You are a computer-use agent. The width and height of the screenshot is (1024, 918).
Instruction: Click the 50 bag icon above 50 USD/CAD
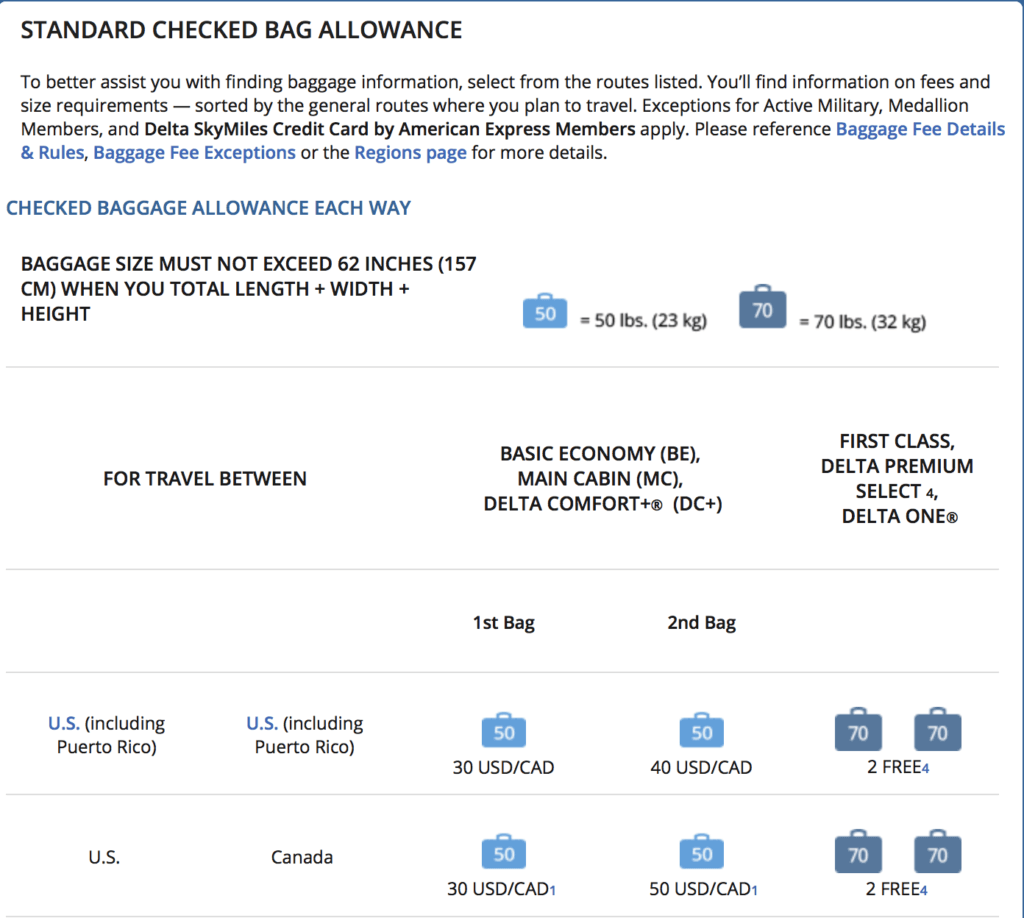701,851
